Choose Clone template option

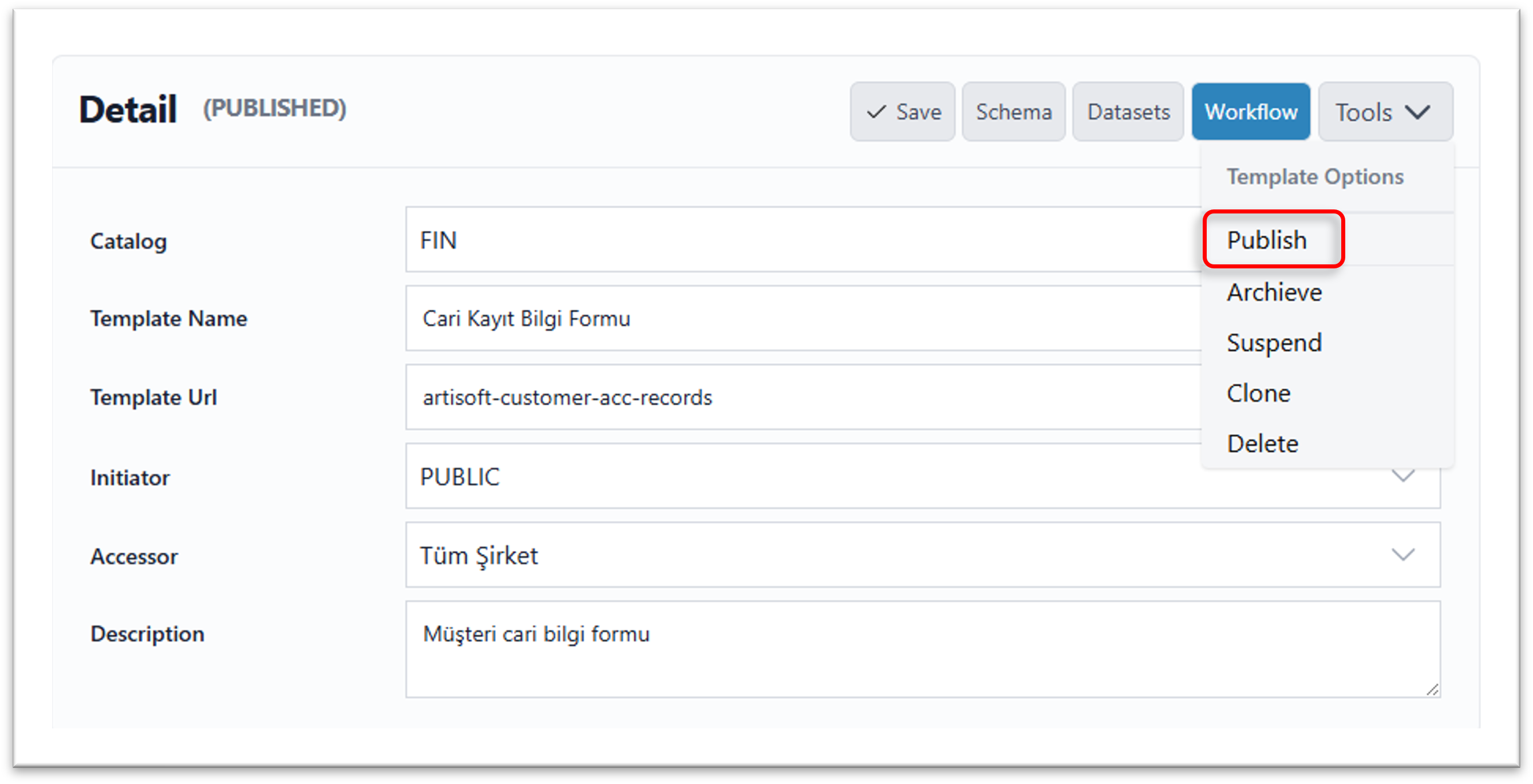[1259, 393]
